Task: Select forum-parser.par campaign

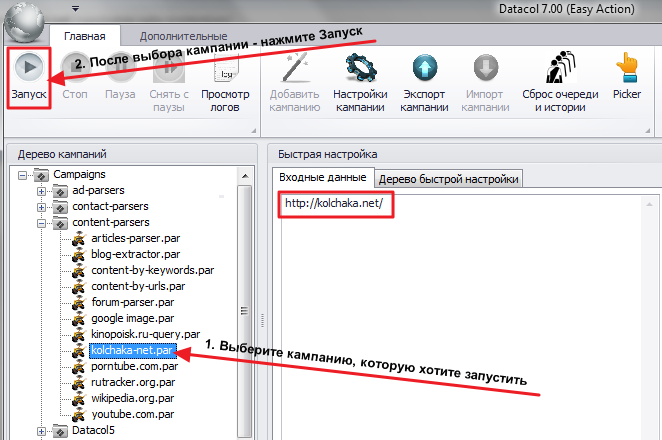Action: pos(133,303)
